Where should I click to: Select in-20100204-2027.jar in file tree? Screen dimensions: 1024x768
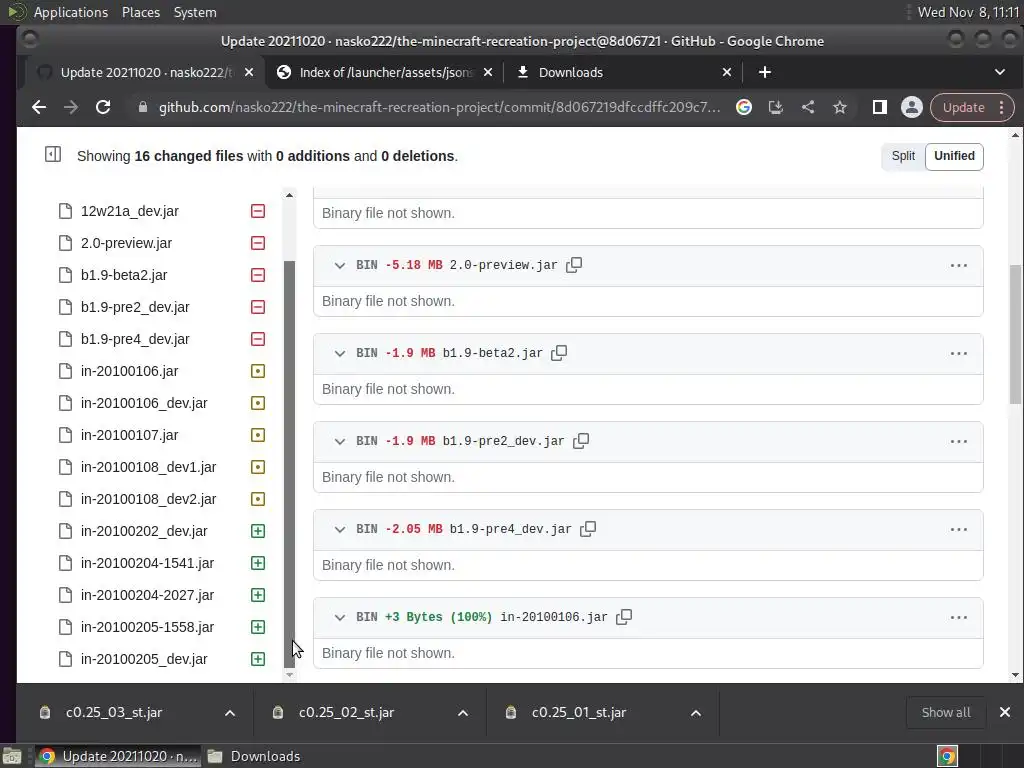tap(148, 595)
